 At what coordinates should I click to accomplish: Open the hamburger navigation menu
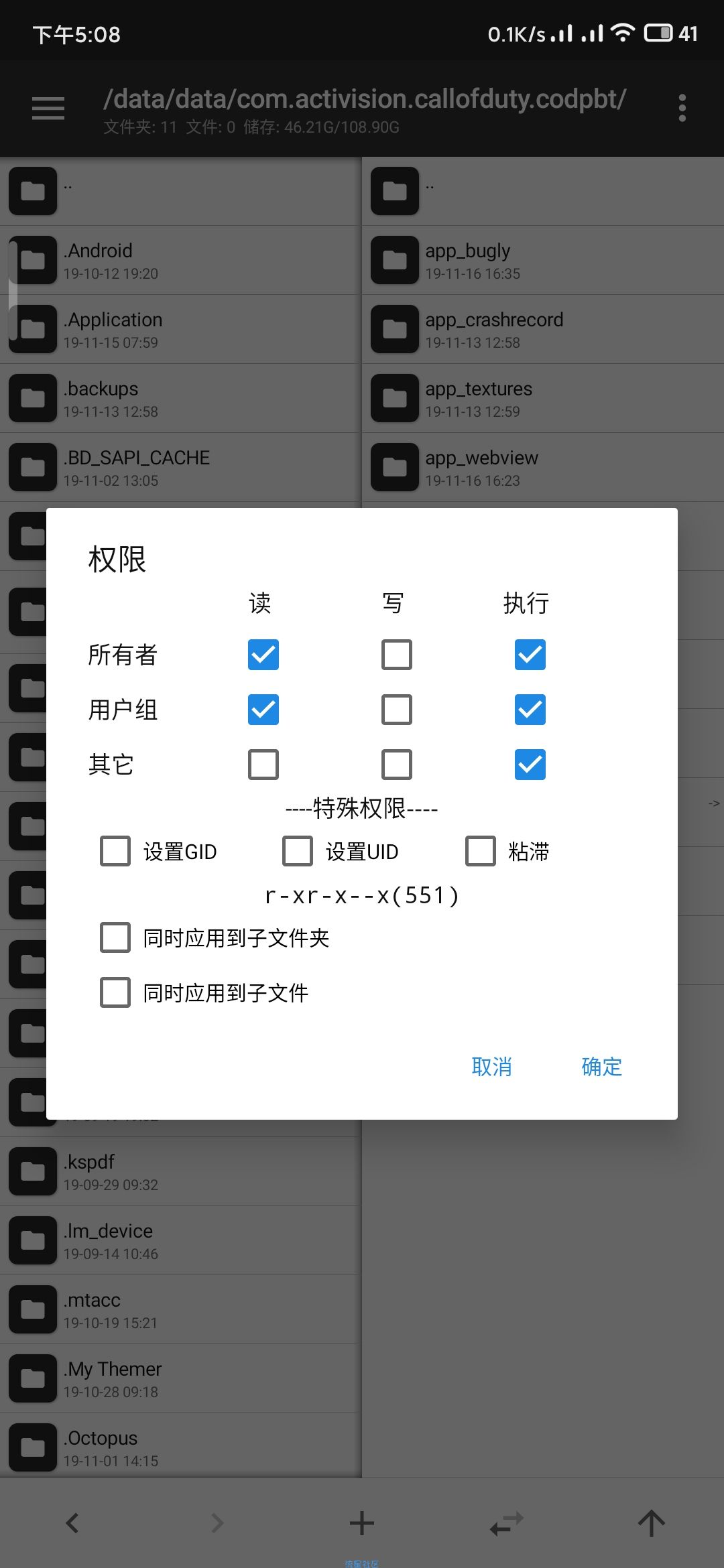(x=48, y=109)
